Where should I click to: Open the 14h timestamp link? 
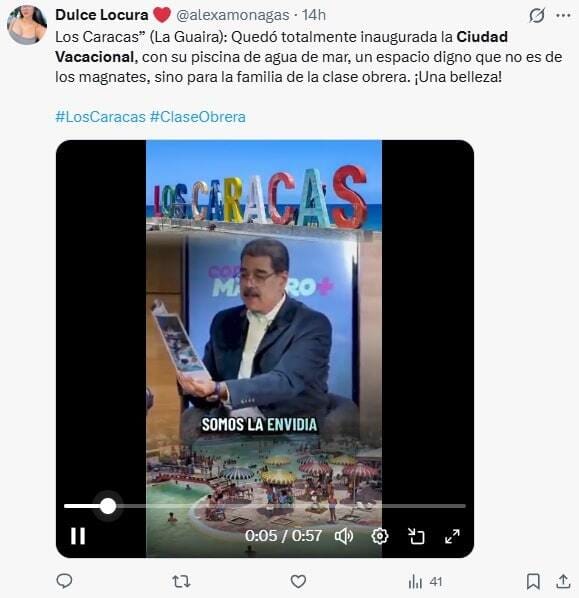click(x=314, y=15)
